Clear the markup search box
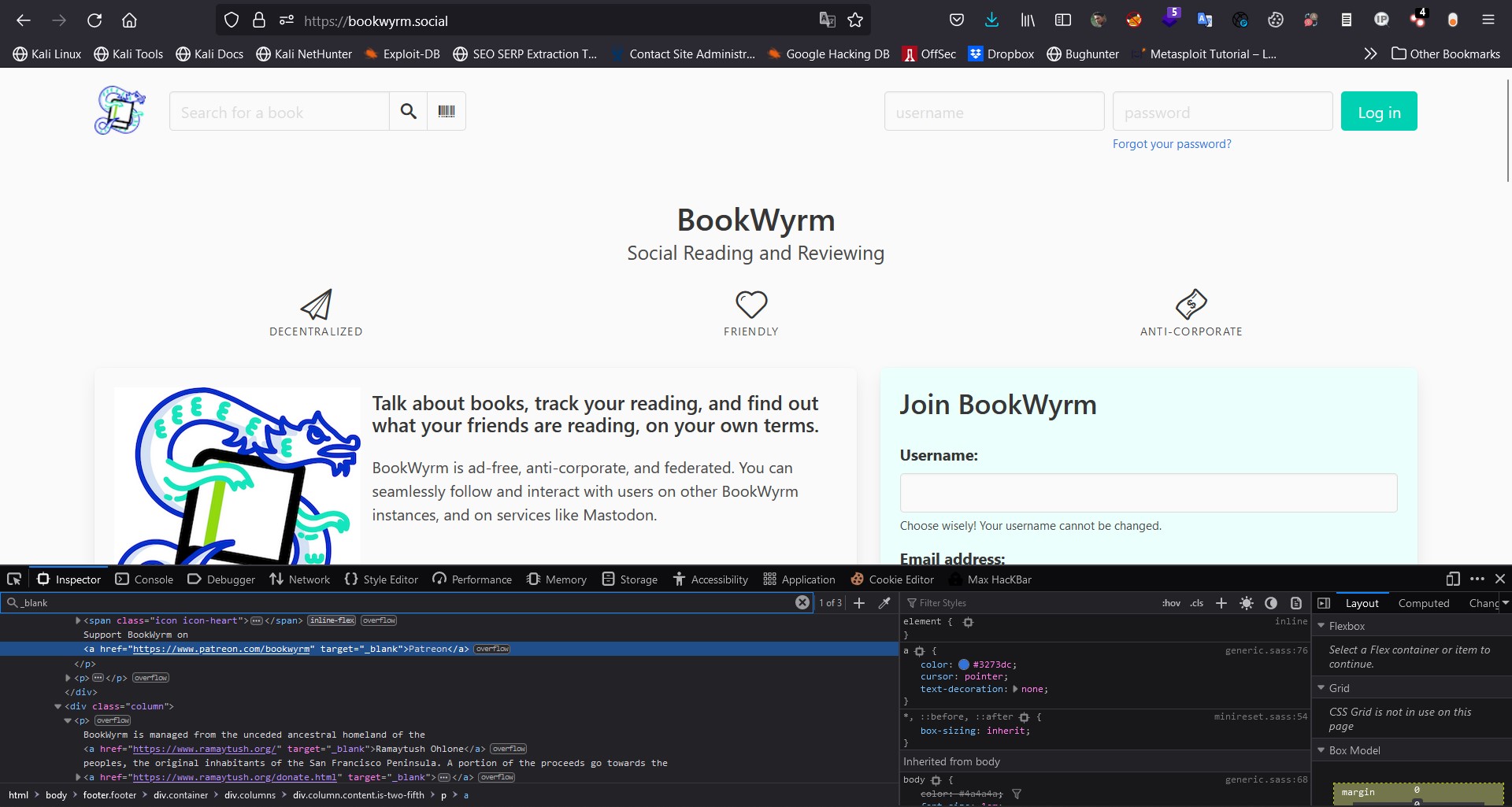This screenshot has width=1512, height=807. 802,602
